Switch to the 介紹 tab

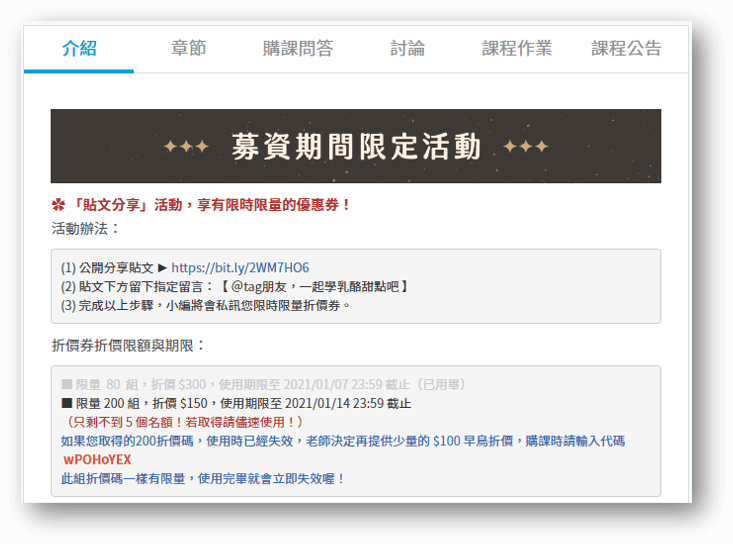tap(79, 48)
